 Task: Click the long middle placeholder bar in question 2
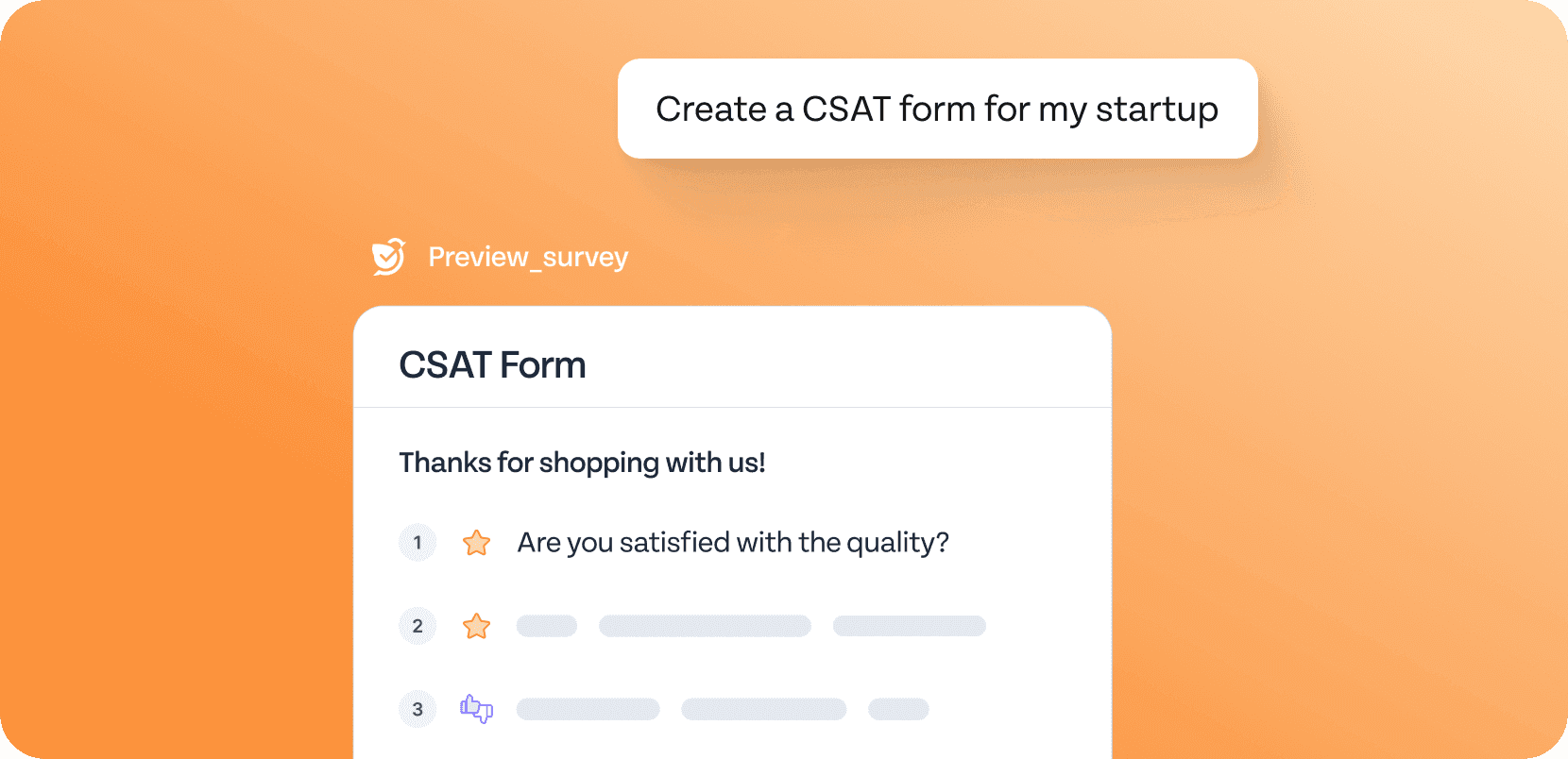click(705, 626)
